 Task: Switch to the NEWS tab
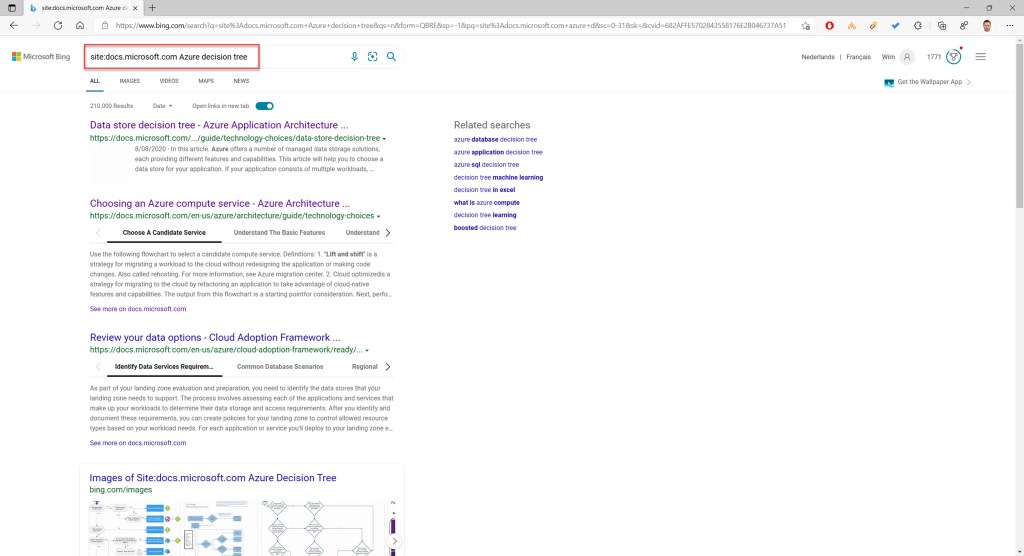(241, 81)
